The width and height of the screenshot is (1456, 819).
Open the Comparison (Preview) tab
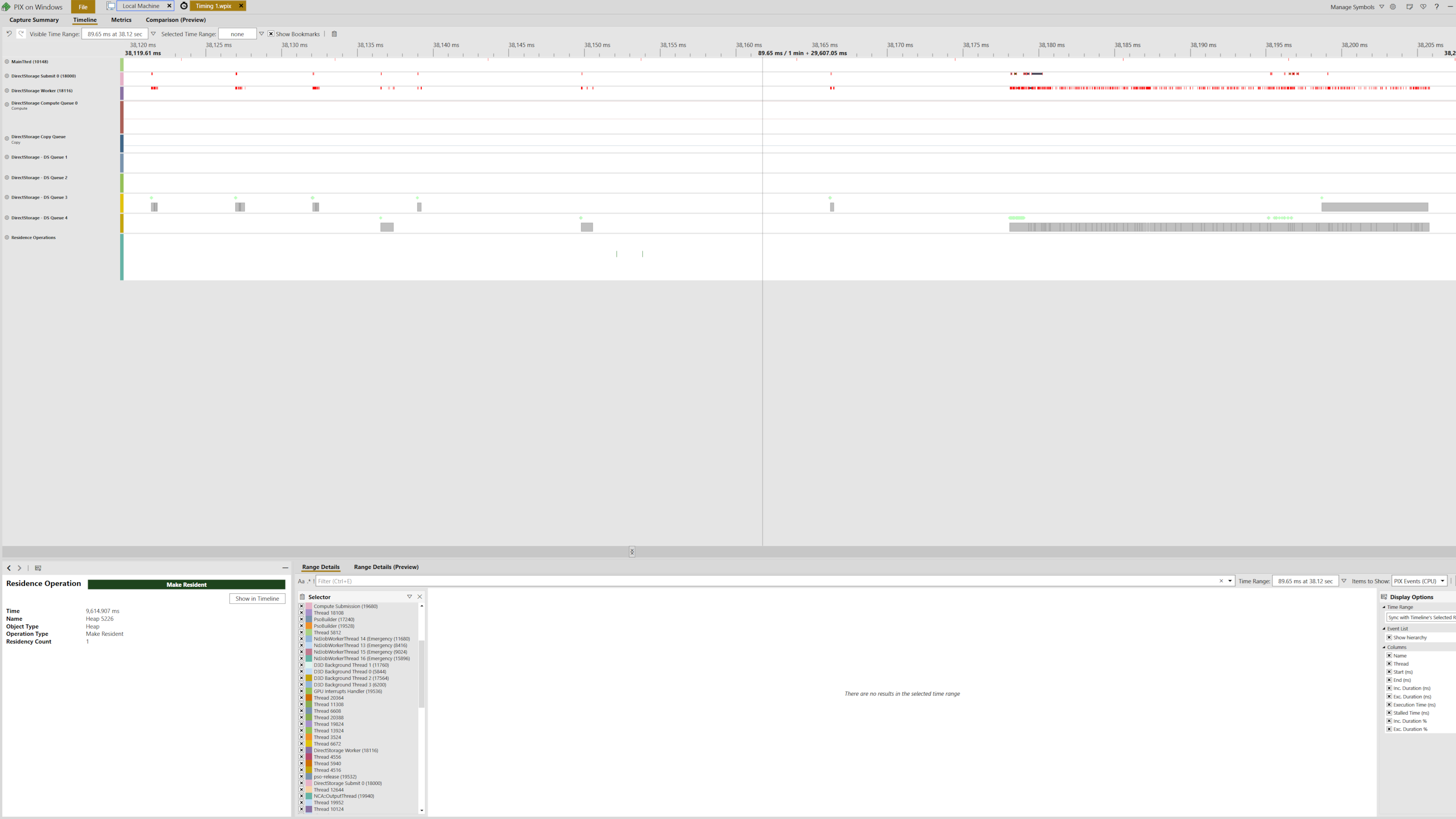click(176, 20)
